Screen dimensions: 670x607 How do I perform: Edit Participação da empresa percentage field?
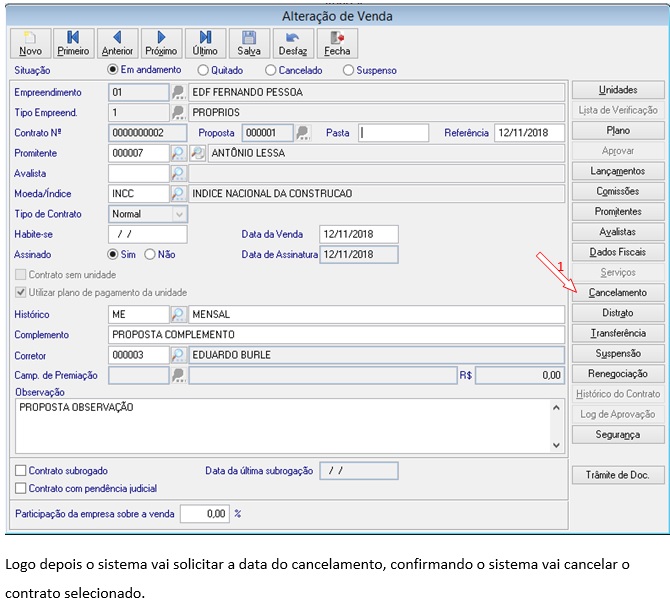[x=205, y=514]
